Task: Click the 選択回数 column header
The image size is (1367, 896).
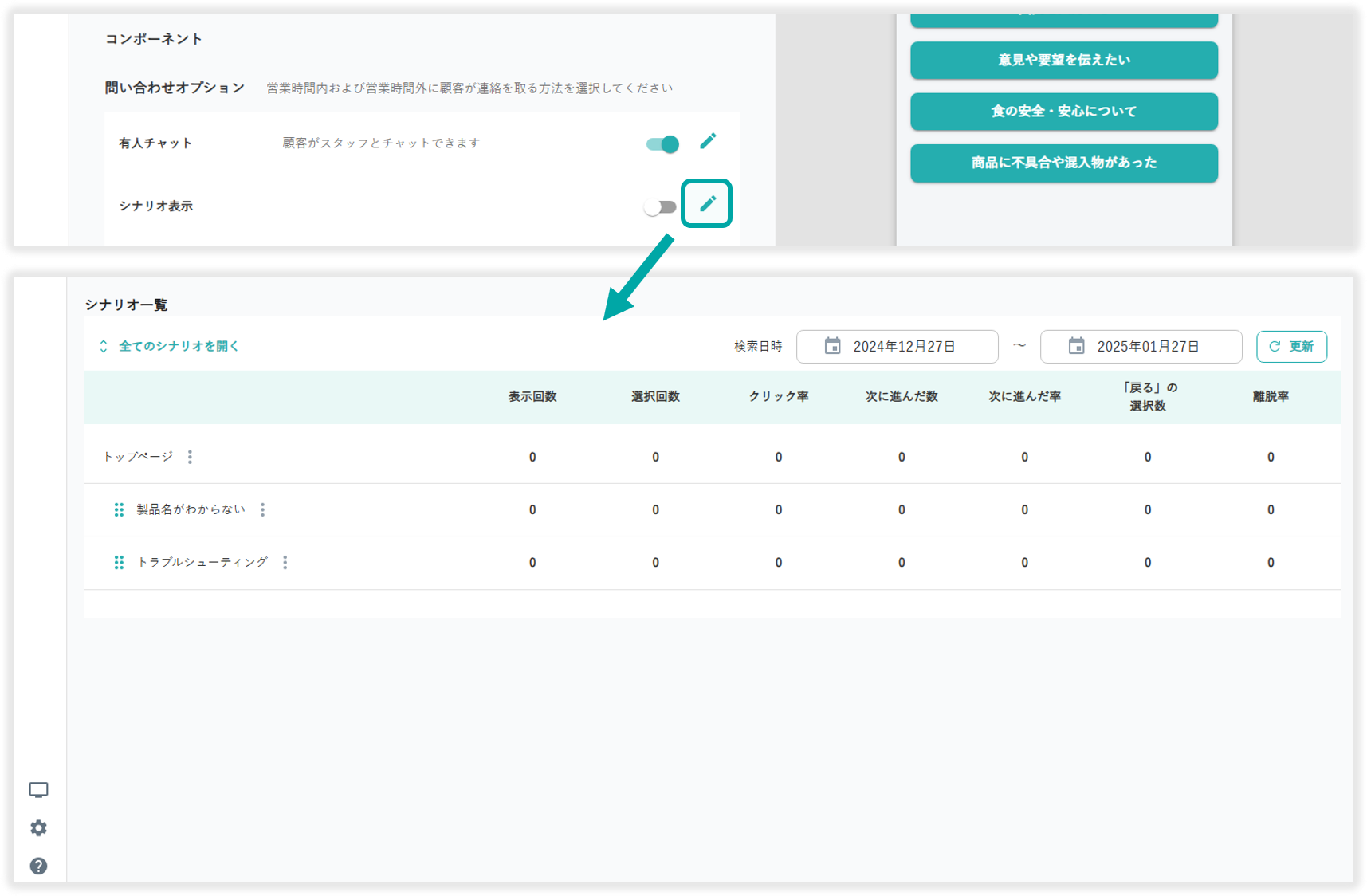Action: click(655, 396)
